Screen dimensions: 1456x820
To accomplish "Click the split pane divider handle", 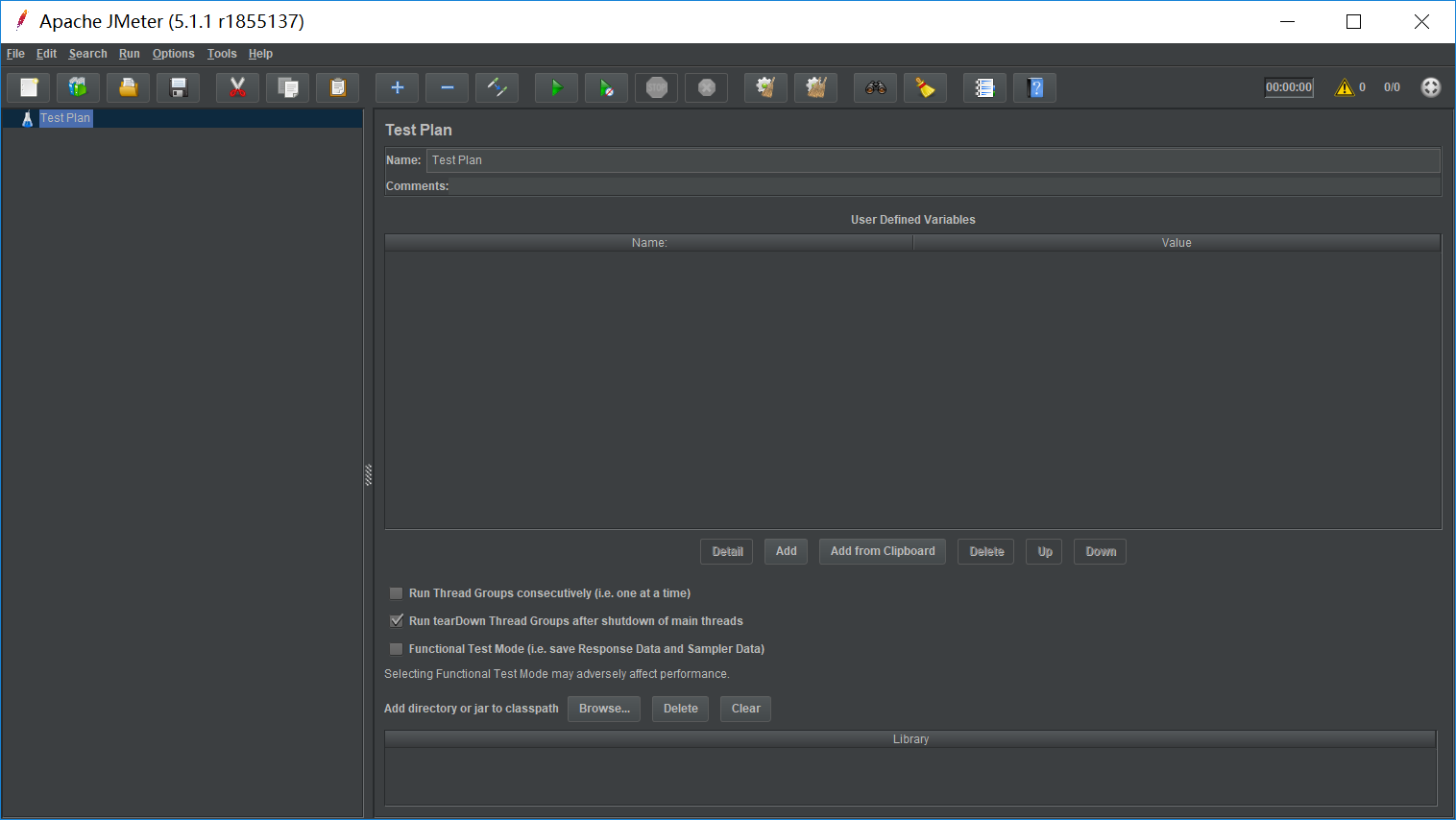I will point(368,475).
